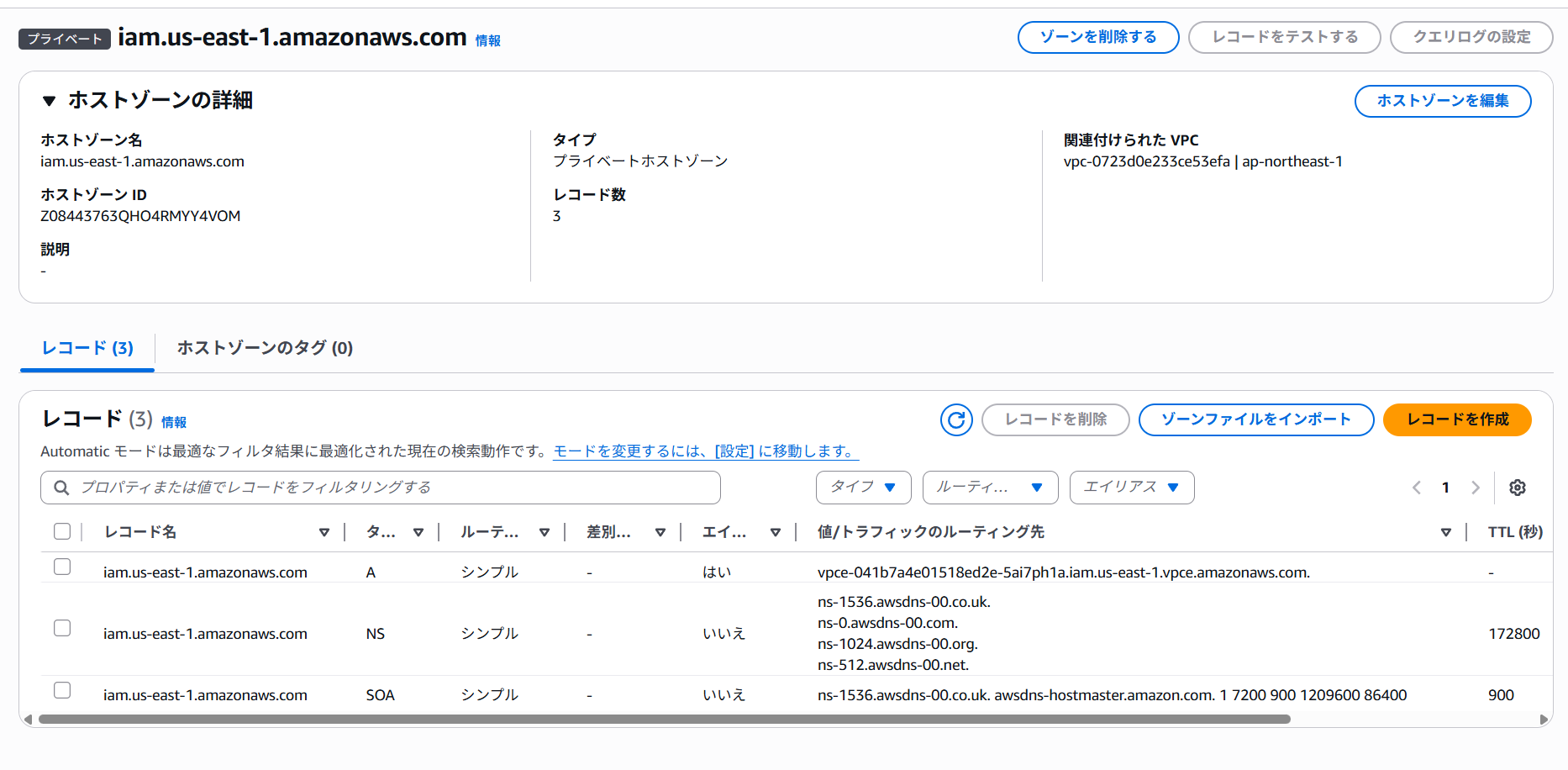Image resolution: width=1568 pixels, height=770 pixels.
Task: Go to previous page arrow
Action: [1417, 488]
